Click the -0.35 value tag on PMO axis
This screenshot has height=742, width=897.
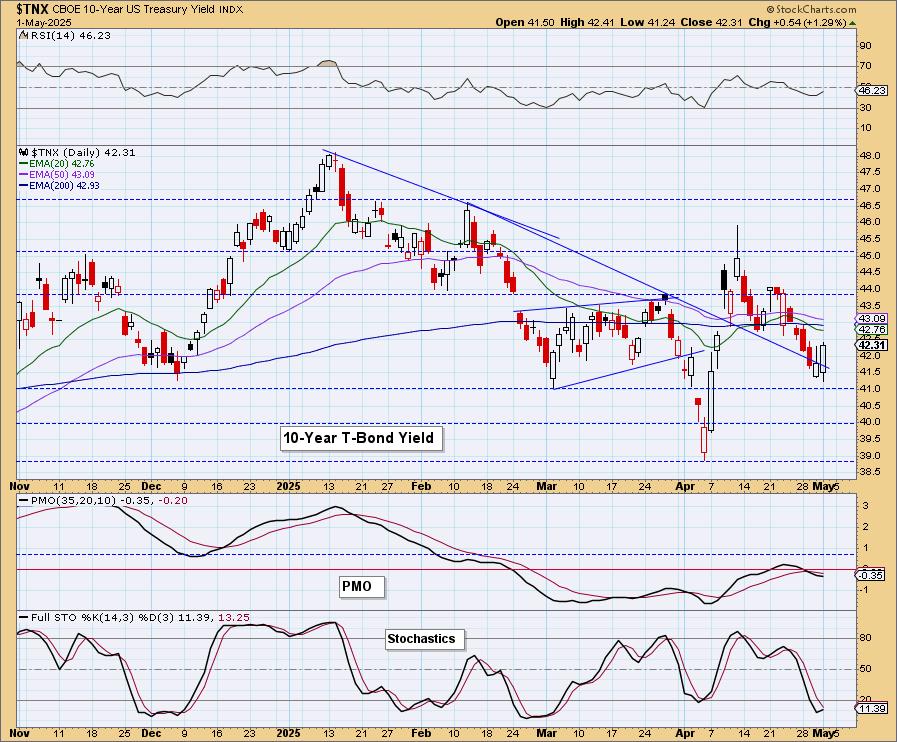pos(872,576)
